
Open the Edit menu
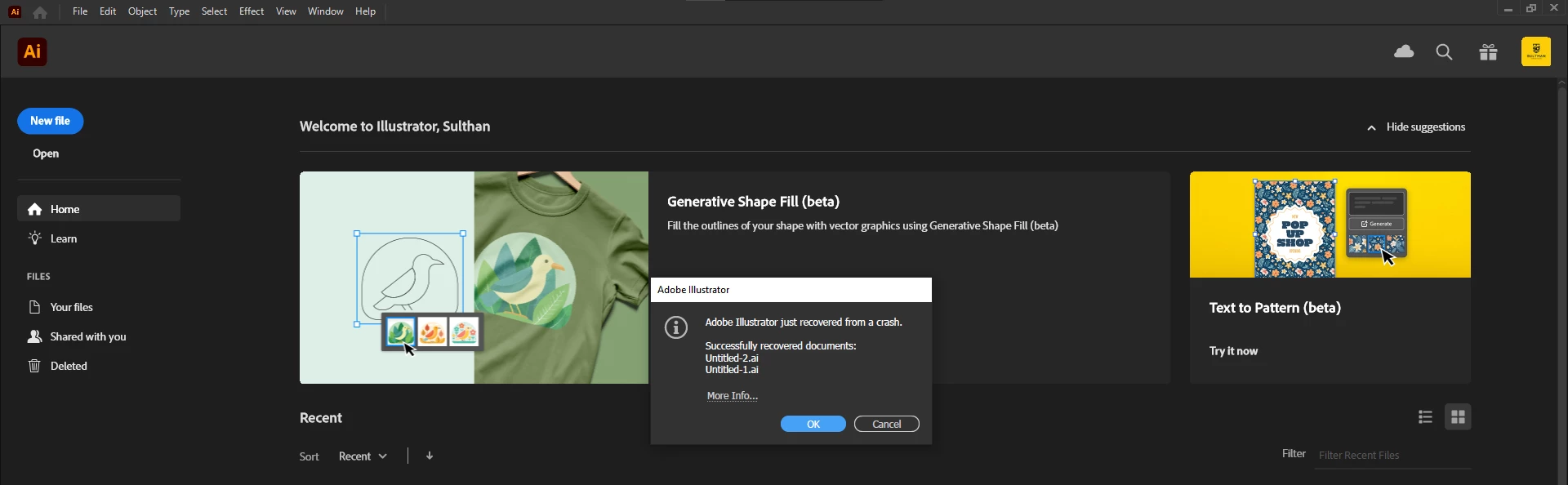[x=108, y=11]
